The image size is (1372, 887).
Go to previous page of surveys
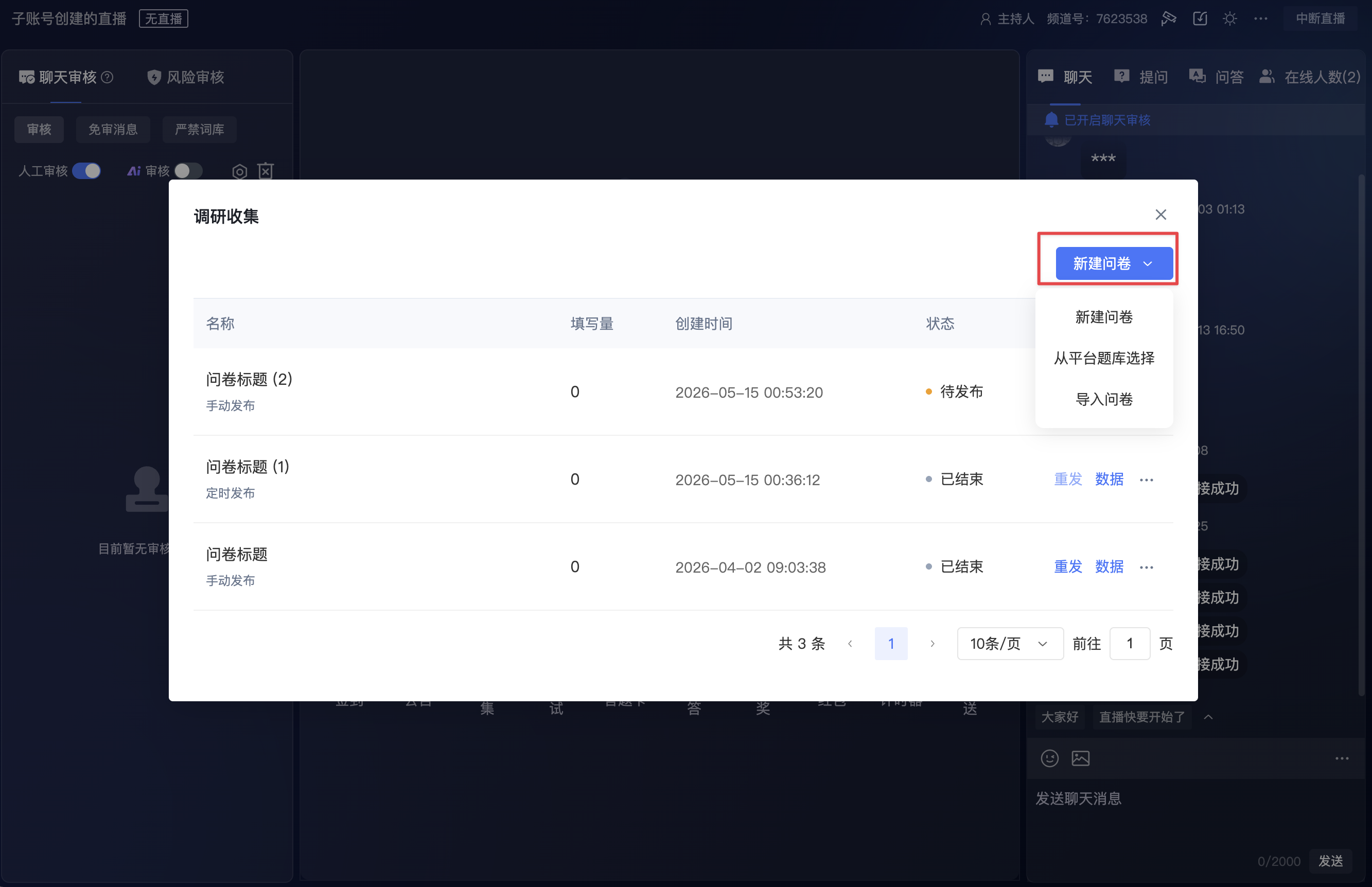850,643
